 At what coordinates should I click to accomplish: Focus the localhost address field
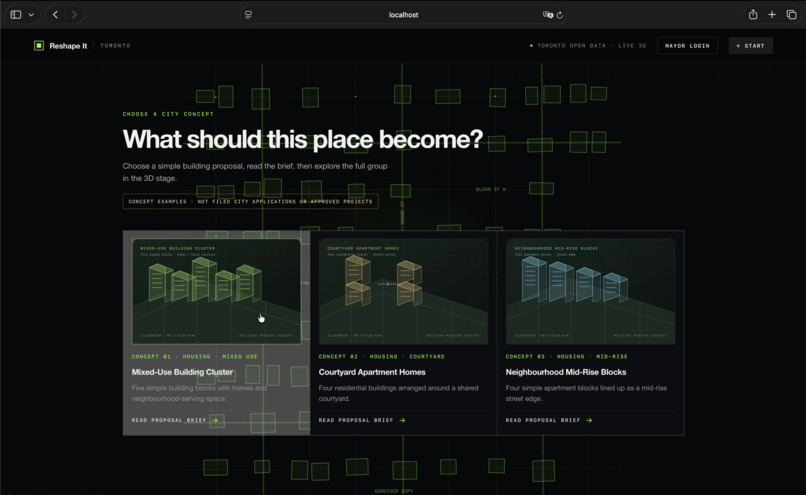pyautogui.click(x=404, y=15)
